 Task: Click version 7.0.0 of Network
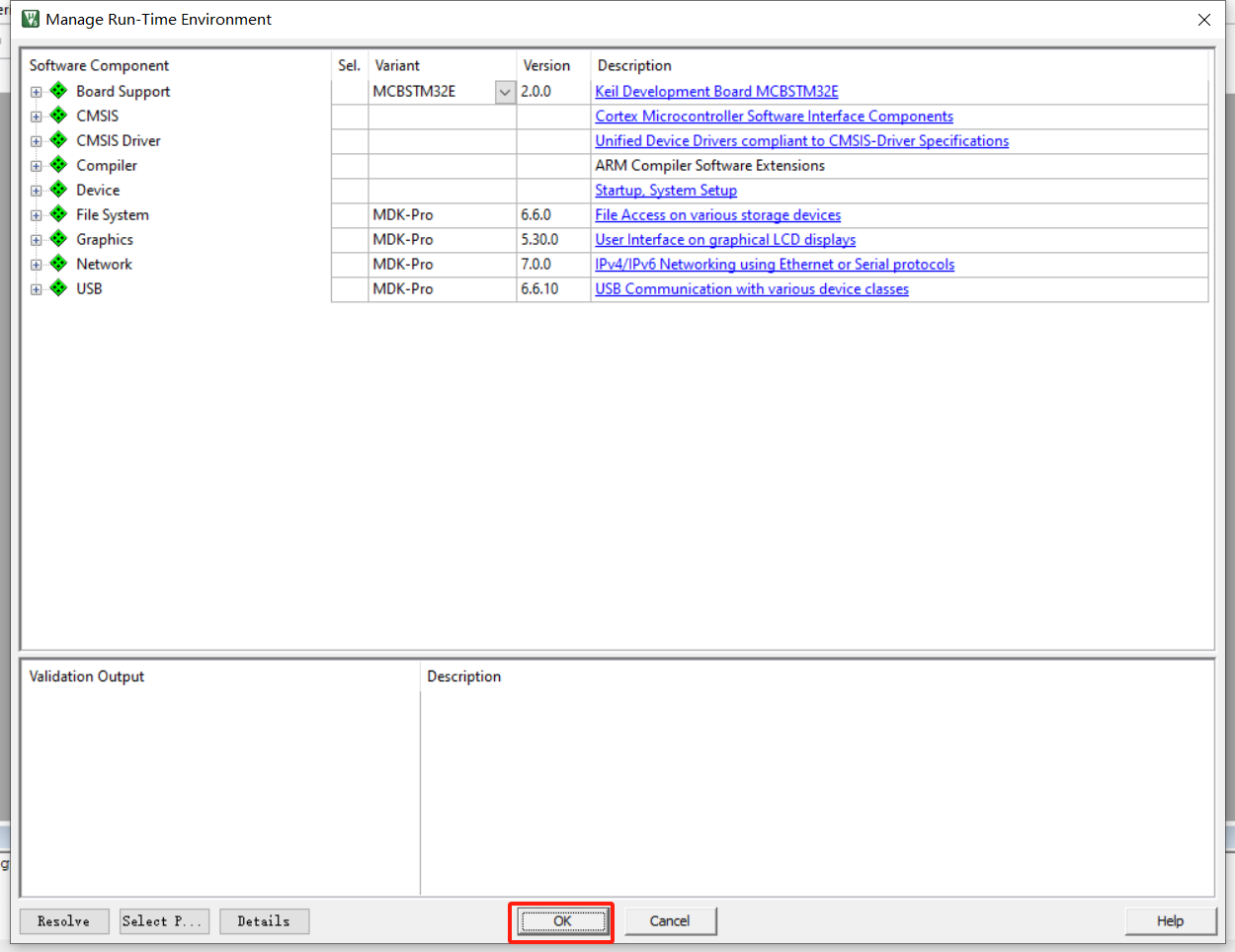coord(536,264)
